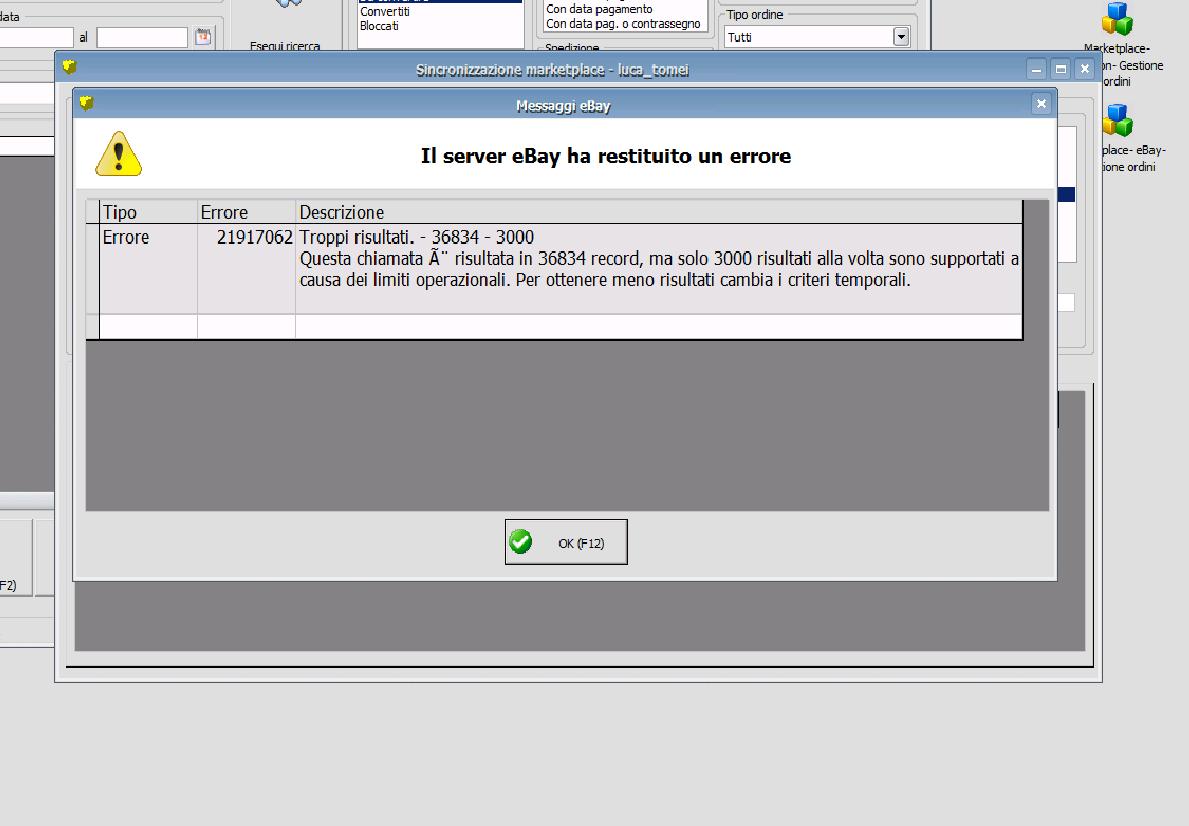Viewport: 1189px width, 826px height.
Task: Select the row marker of the error row
Action: 93,269
